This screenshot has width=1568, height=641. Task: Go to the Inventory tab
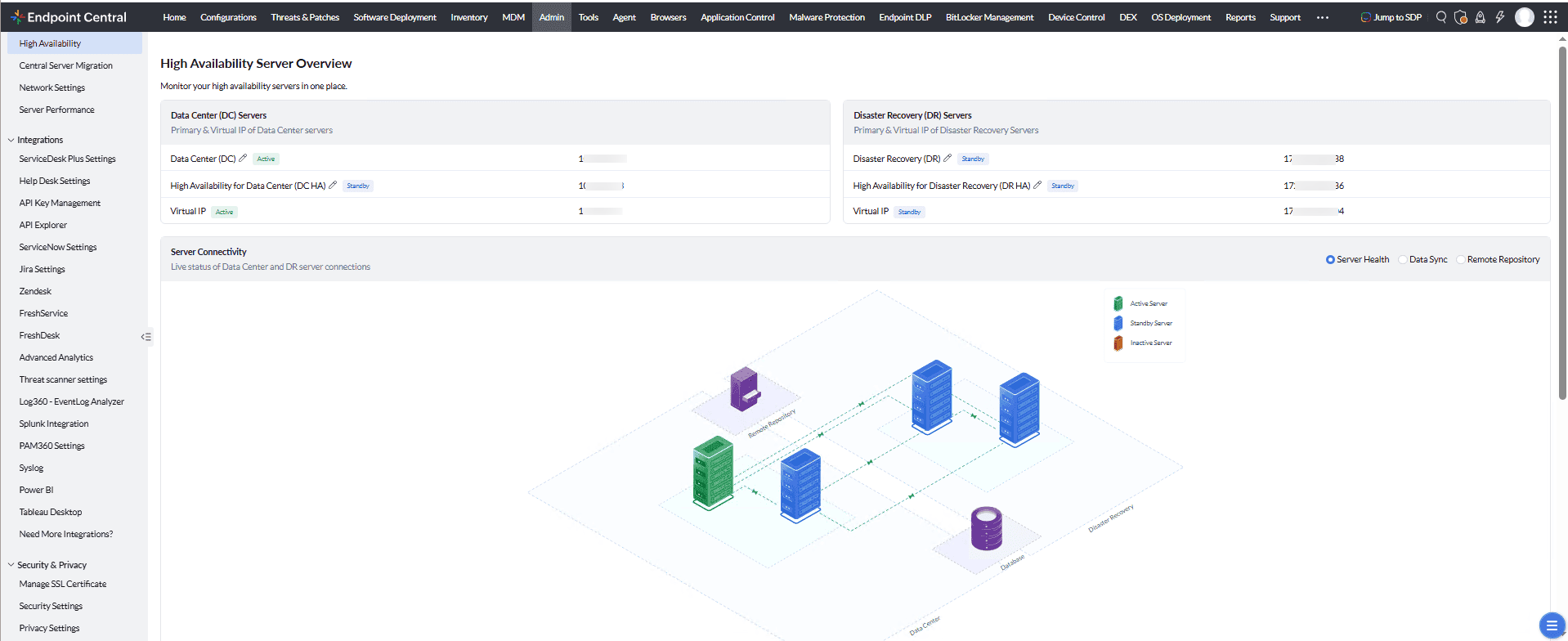468,17
